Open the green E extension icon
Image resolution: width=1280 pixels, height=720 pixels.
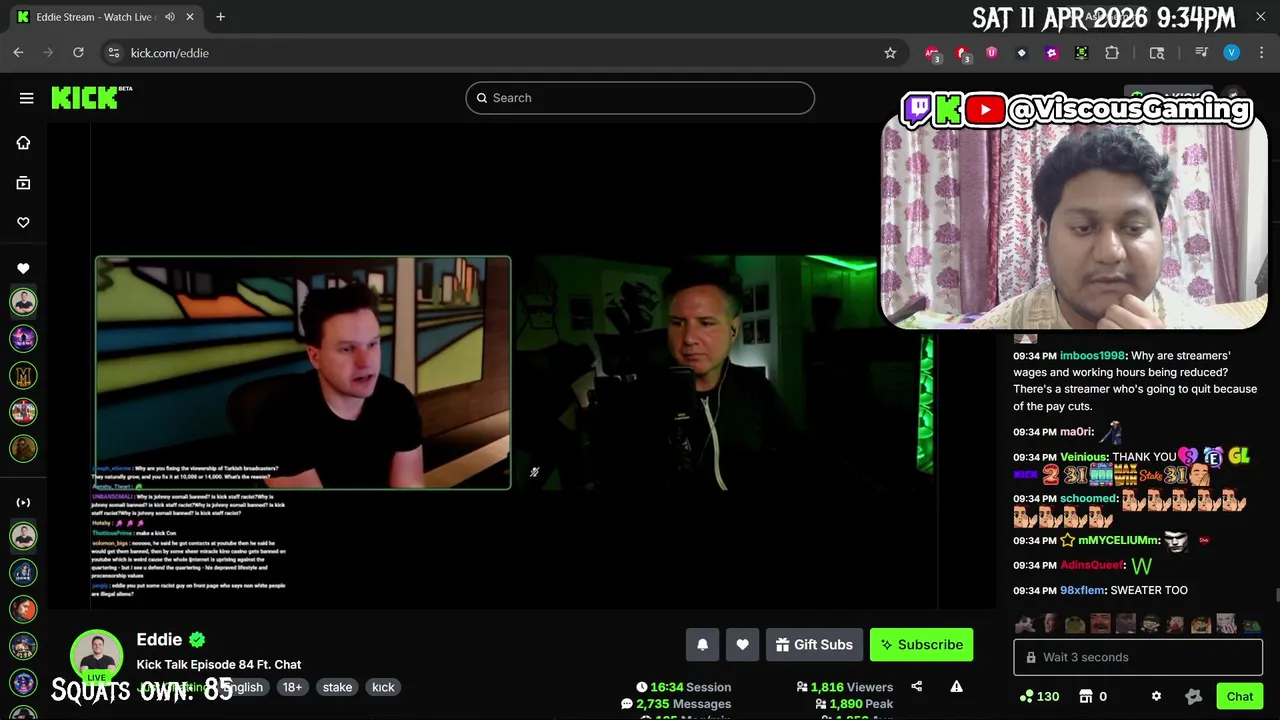click(1081, 53)
